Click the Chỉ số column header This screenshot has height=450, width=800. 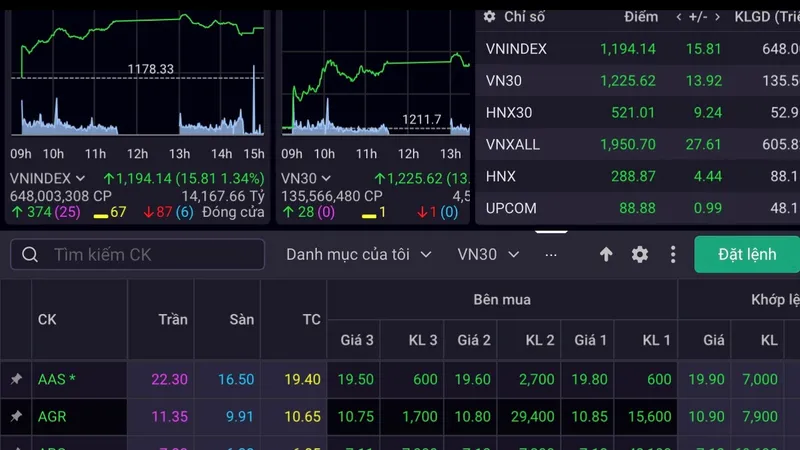524,17
